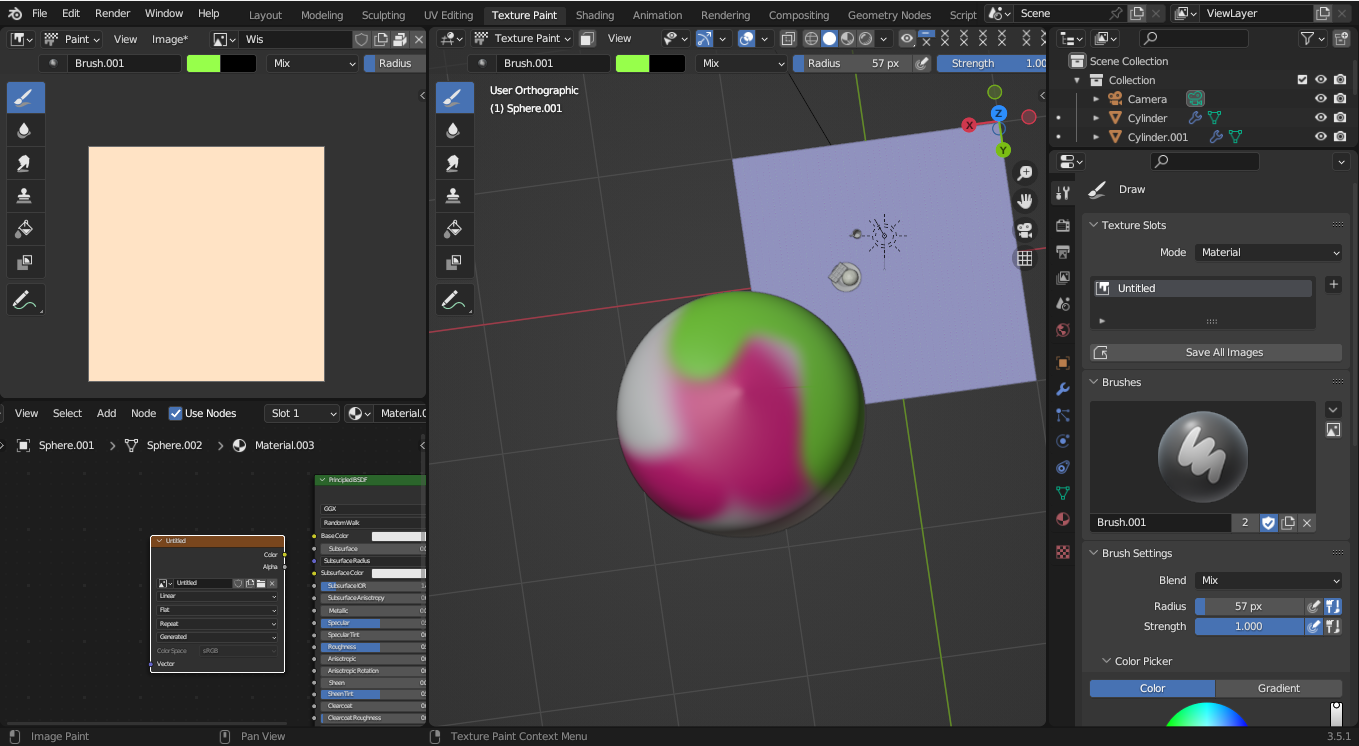Screen dimensions: 1359x746
Task: Switch to the Sculpting workspace tab
Action: coord(383,15)
